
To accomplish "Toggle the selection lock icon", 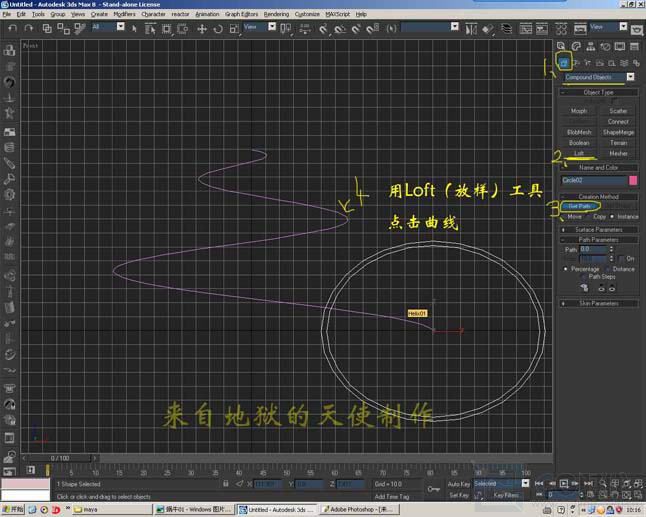I will 226,484.
